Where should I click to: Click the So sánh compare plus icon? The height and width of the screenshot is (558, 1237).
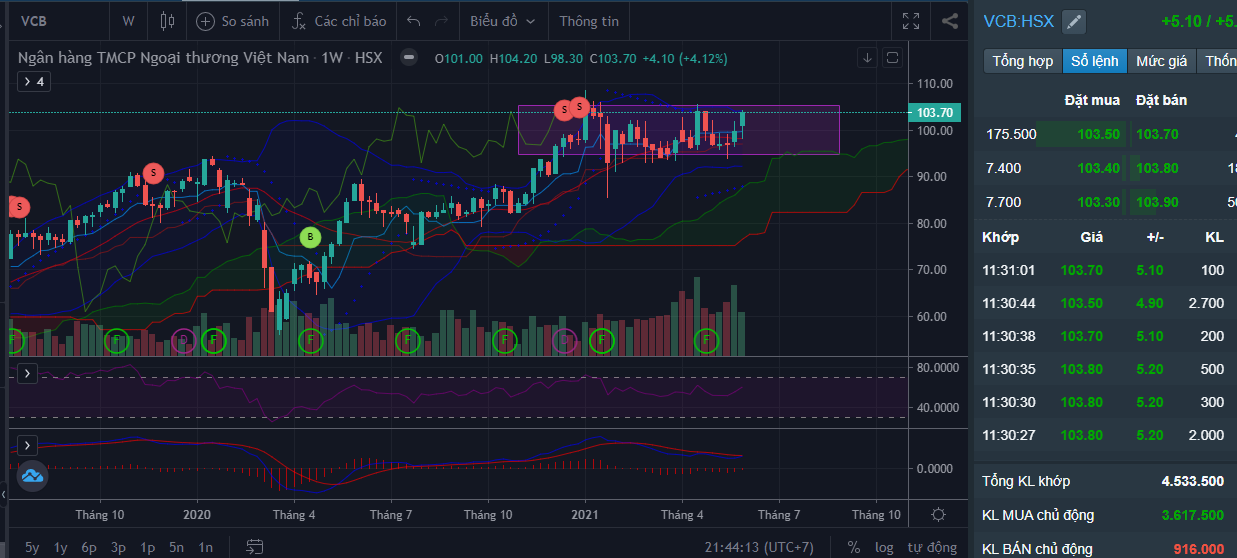205,20
